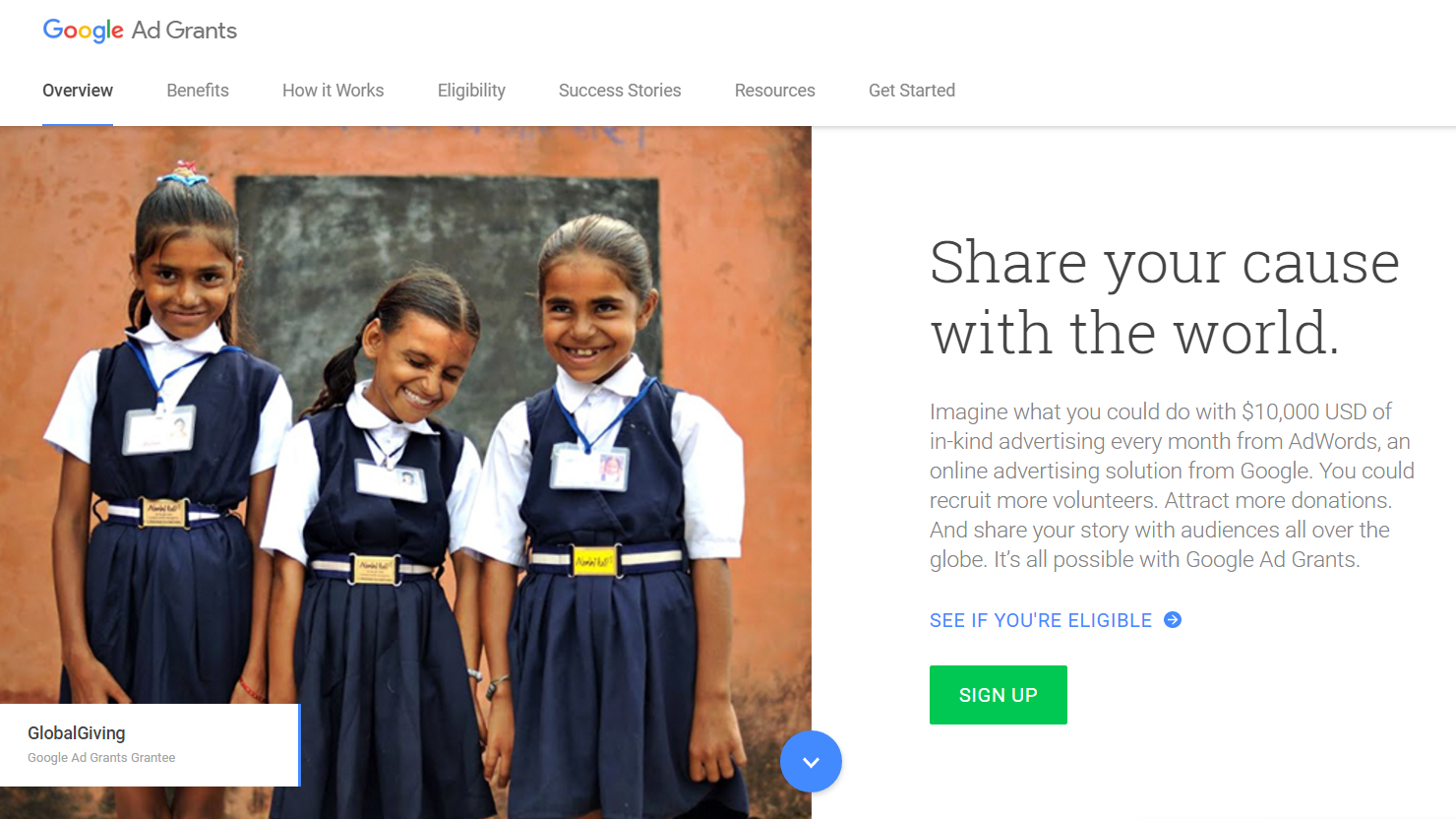Viewport: 1456px width, 819px height.
Task: Click the $10,000 USD description paragraph
Action: pyautogui.click(x=1172, y=485)
